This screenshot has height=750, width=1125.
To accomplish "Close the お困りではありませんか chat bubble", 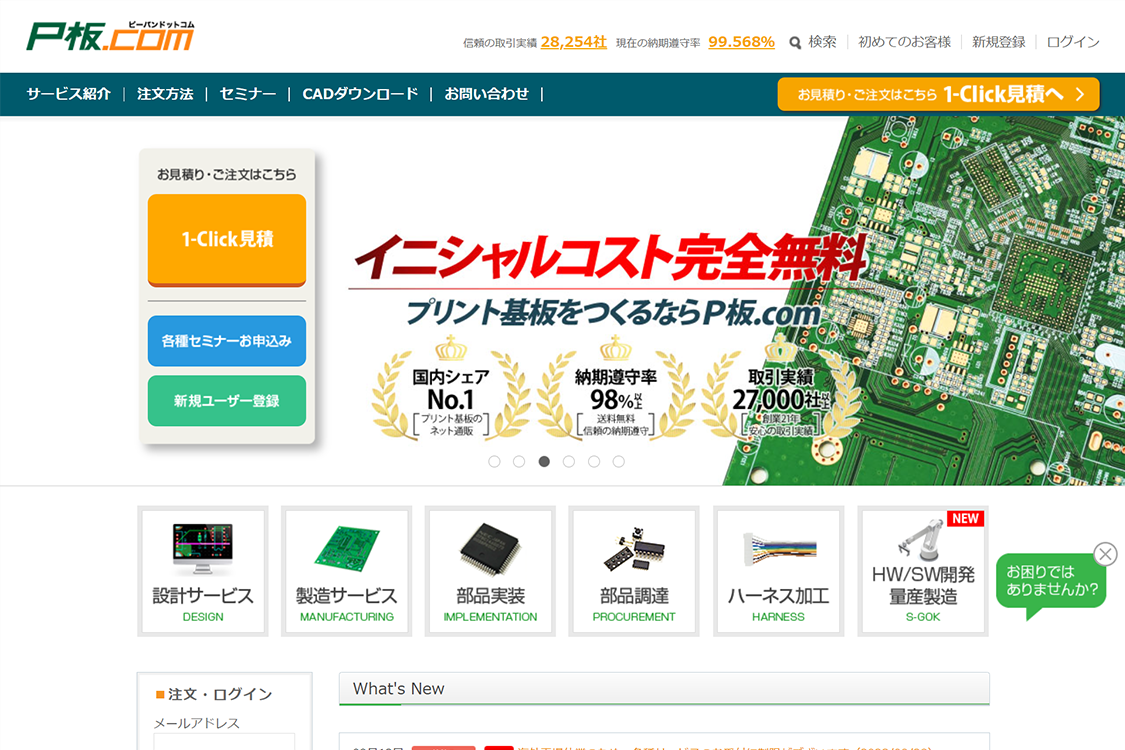I will click(x=1105, y=554).
